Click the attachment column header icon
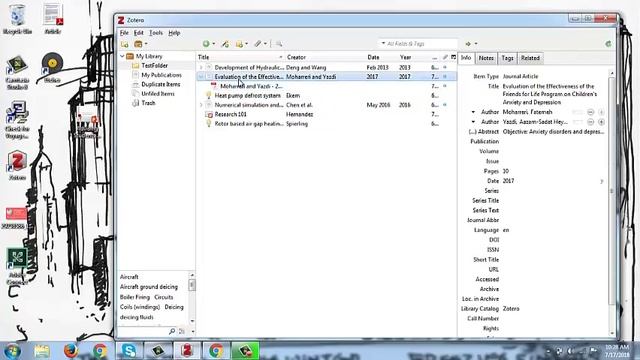 445,57
